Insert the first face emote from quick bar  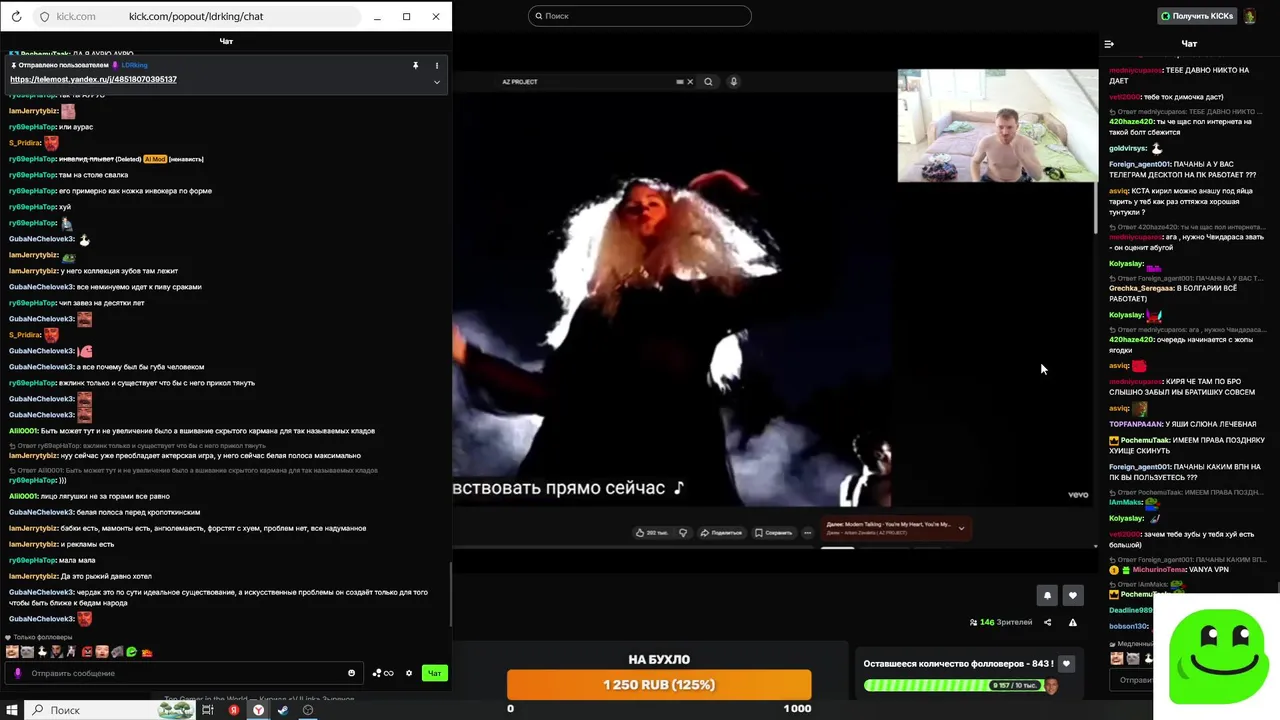[11, 652]
